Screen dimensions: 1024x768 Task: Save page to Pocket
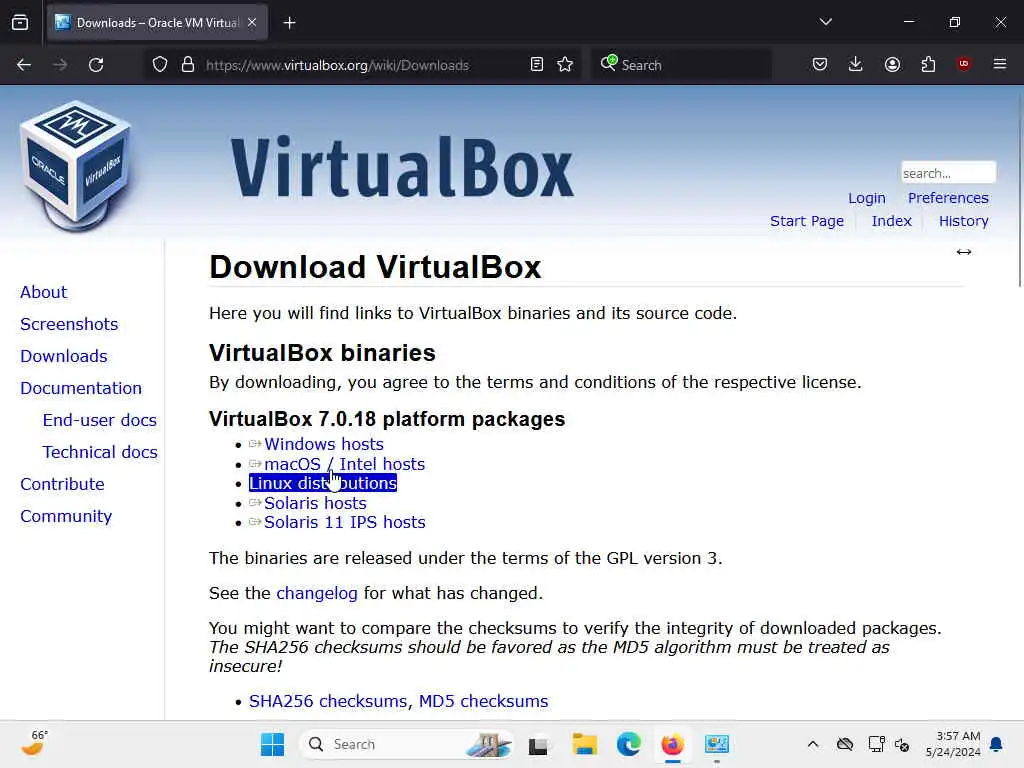[x=820, y=65]
